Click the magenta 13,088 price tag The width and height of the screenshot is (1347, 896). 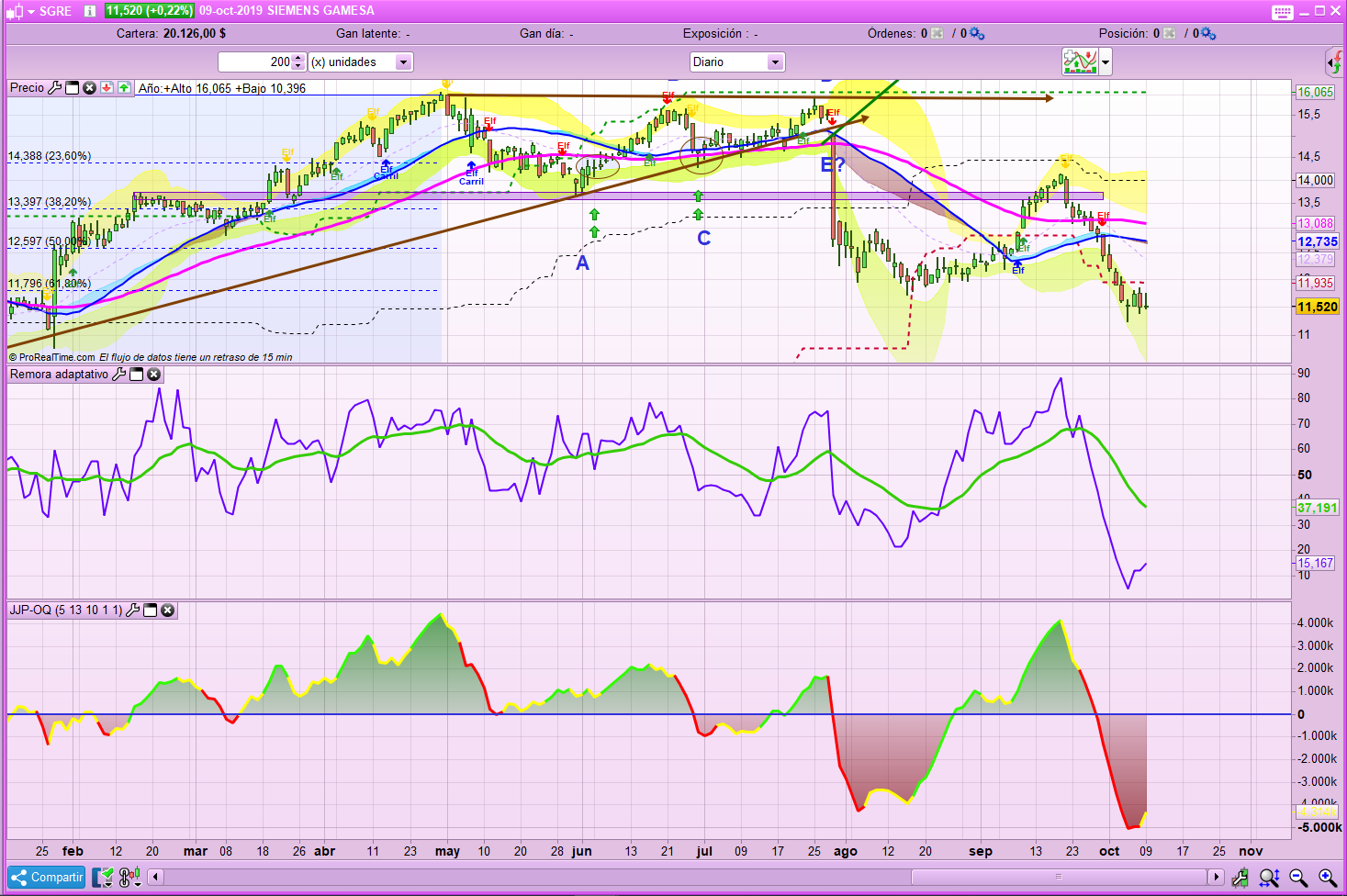click(1315, 224)
